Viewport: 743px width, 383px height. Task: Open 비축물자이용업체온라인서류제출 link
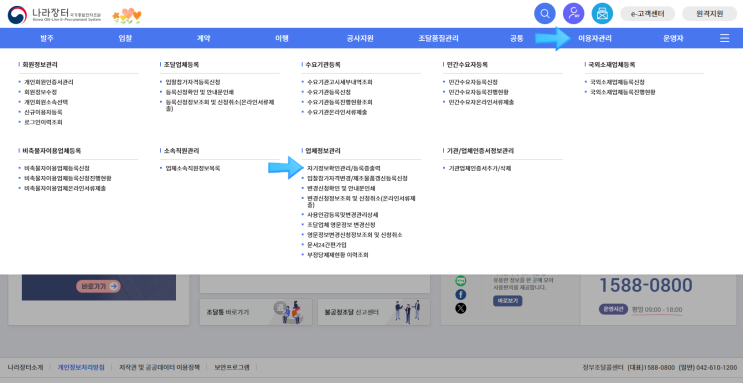(x=65, y=188)
